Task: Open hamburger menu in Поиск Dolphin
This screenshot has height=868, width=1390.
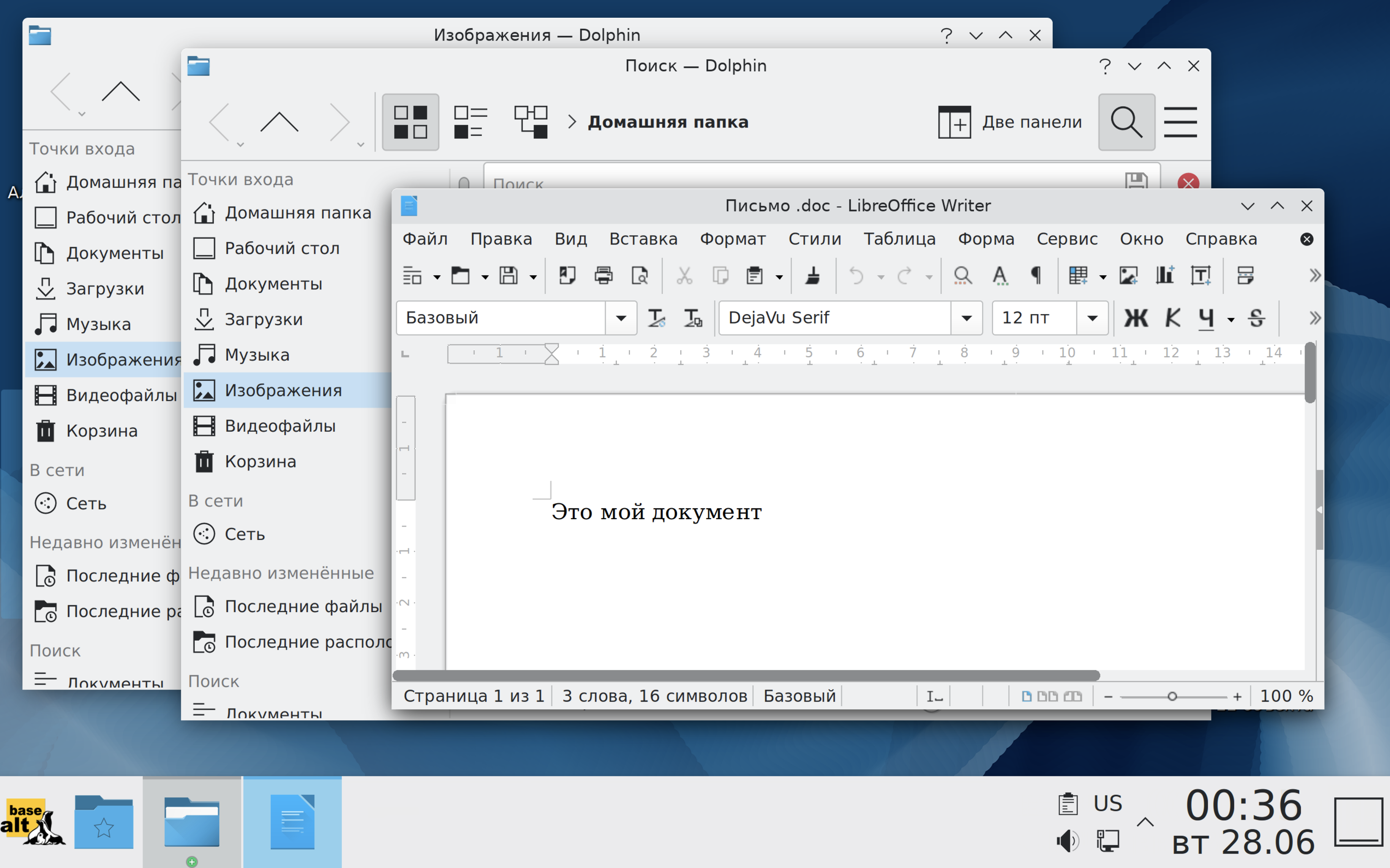Action: pyautogui.click(x=1180, y=122)
